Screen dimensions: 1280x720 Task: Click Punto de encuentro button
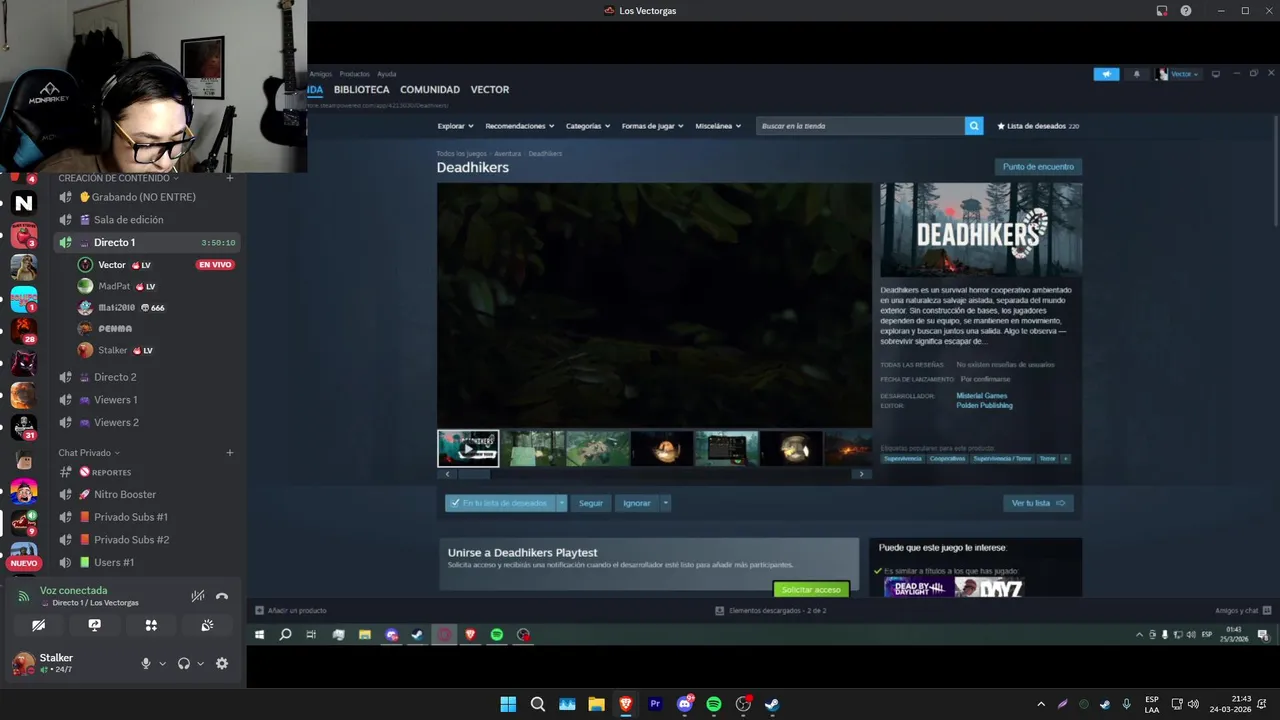pos(1038,167)
